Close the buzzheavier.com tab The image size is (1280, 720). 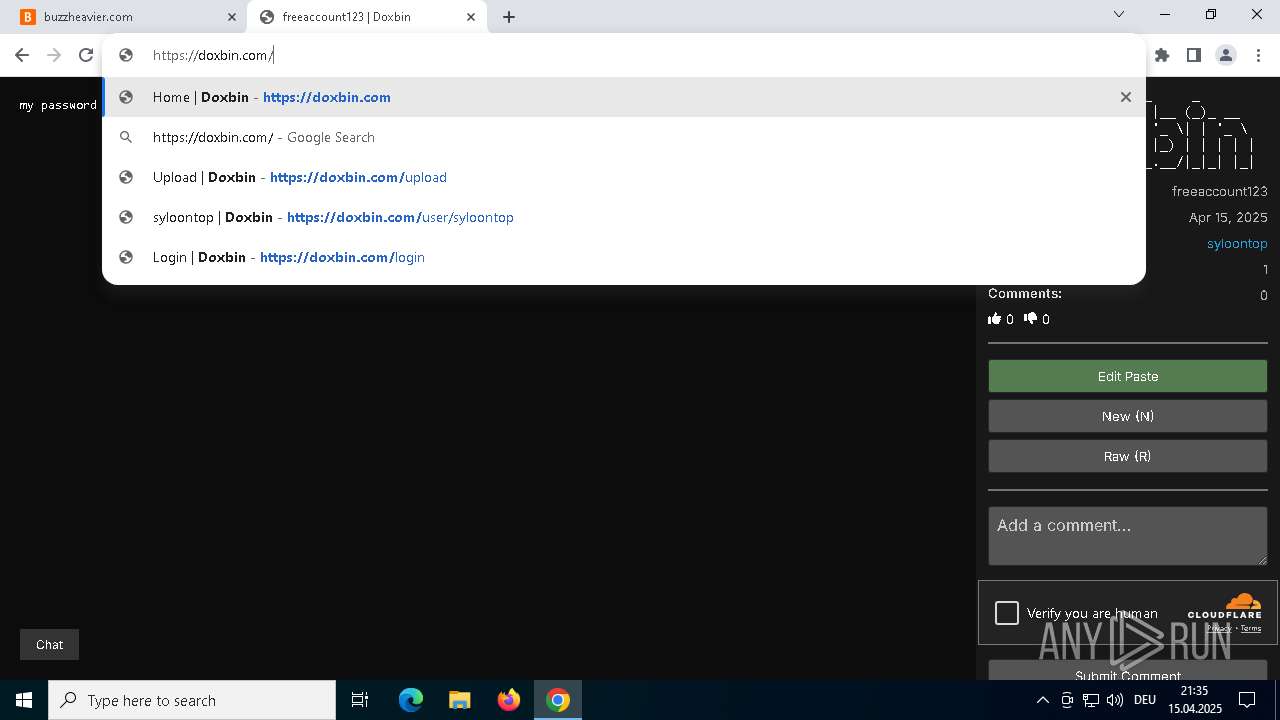click(232, 17)
